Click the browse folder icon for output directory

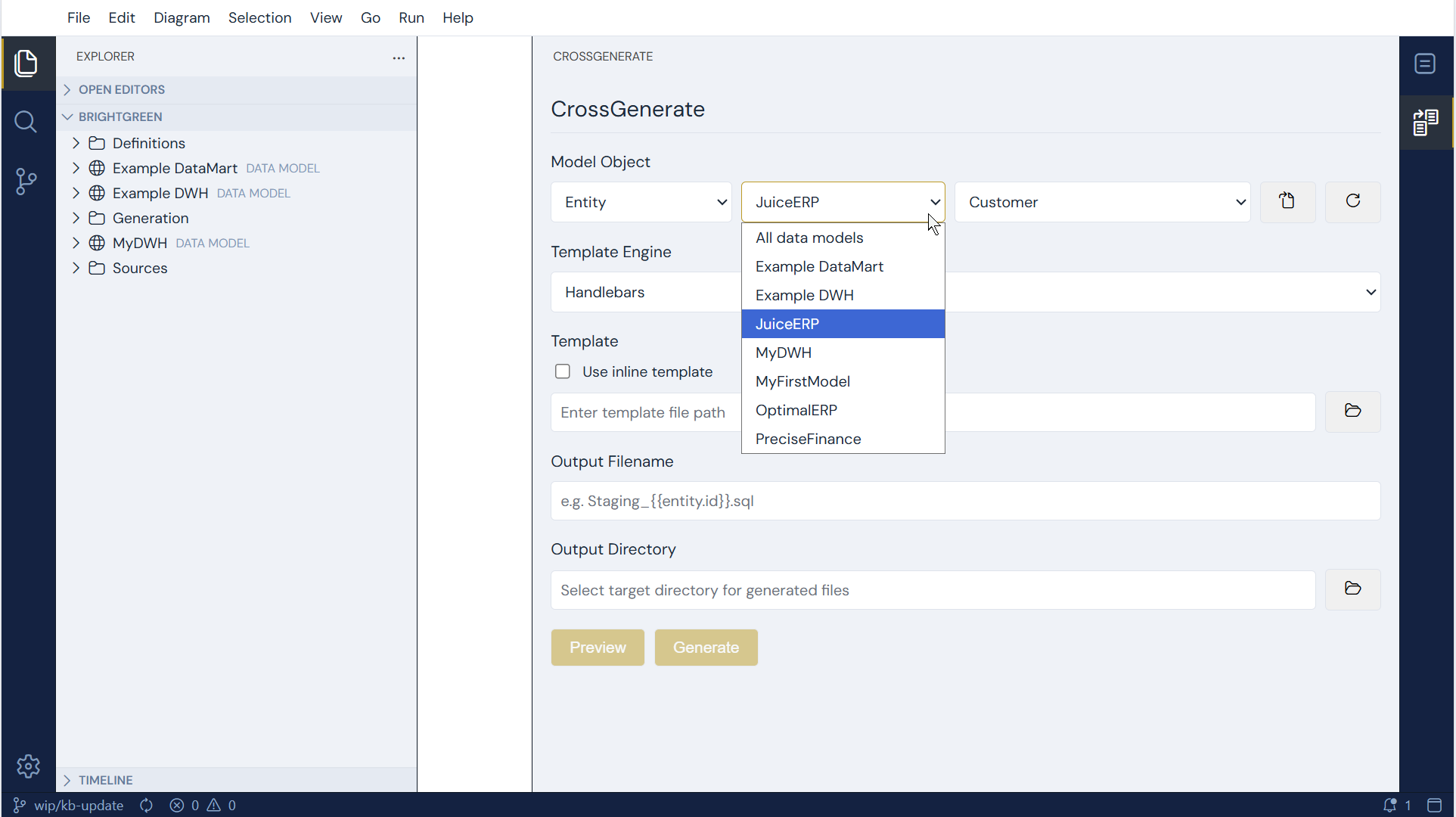coord(1352,589)
